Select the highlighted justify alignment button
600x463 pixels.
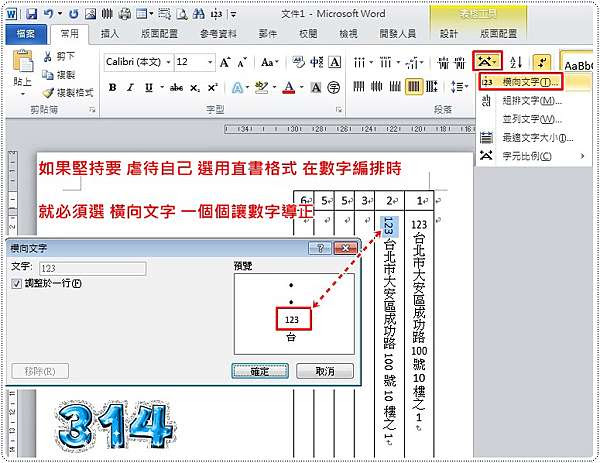414,86
